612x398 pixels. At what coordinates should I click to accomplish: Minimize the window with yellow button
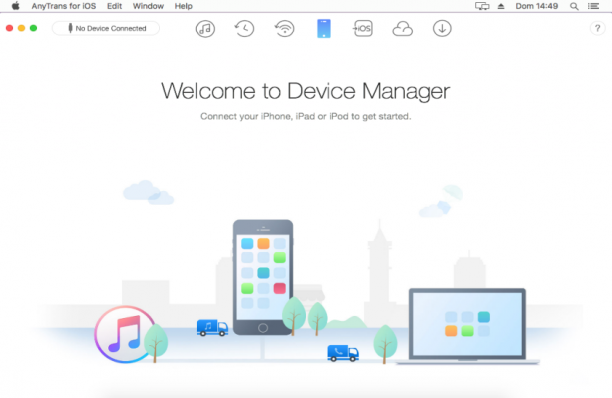click(x=21, y=28)
